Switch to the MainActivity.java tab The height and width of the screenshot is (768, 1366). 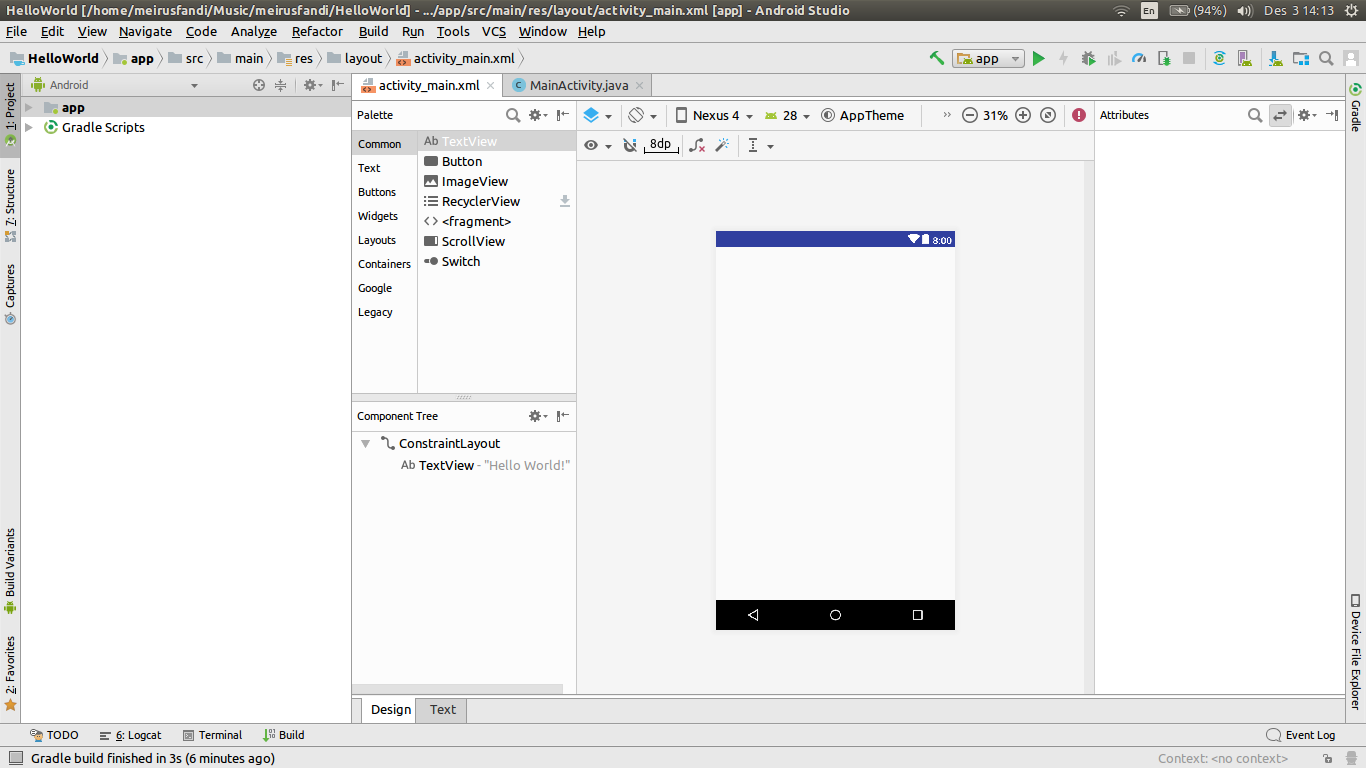[579, 85]
